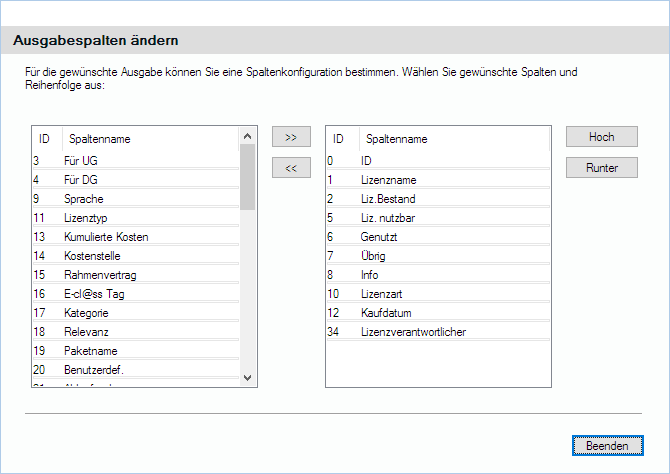Select the 'Lizenztyp' row
Viewport: 670px width, 474px height.
(x=136, y=218)
